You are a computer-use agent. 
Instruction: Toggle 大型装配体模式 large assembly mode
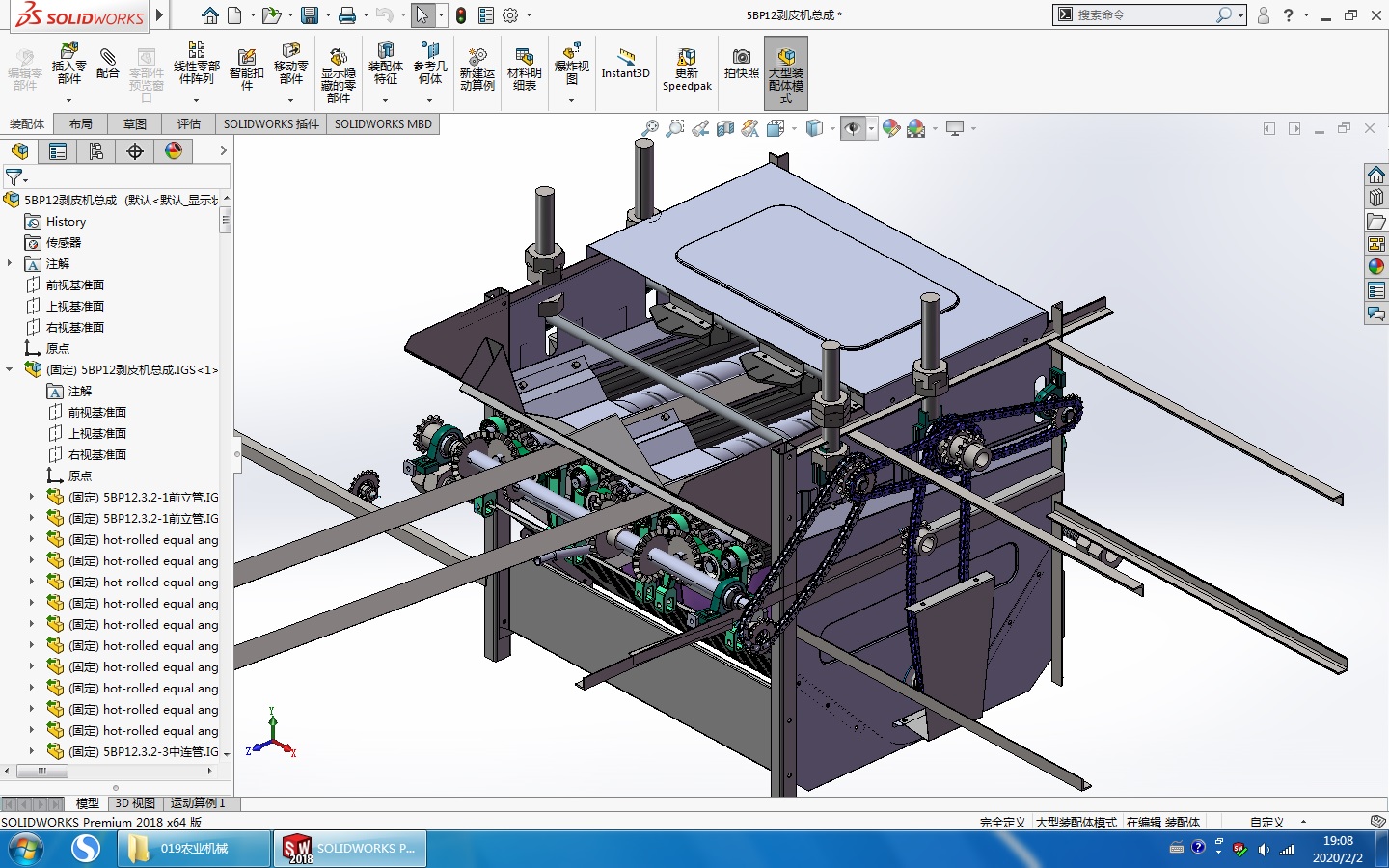tap(785, 71)
